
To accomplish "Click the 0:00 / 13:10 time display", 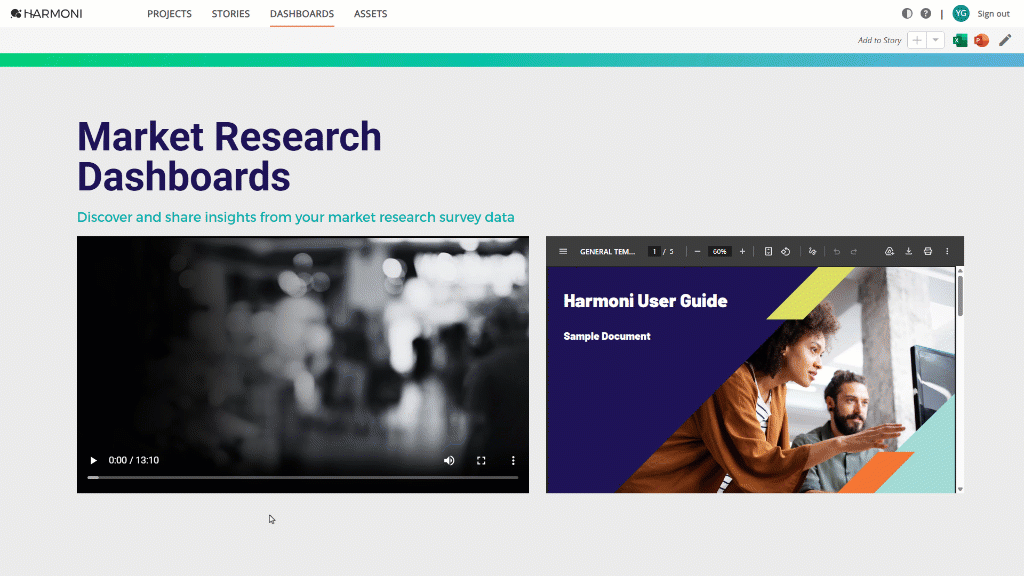I will [x=134, y=460].
